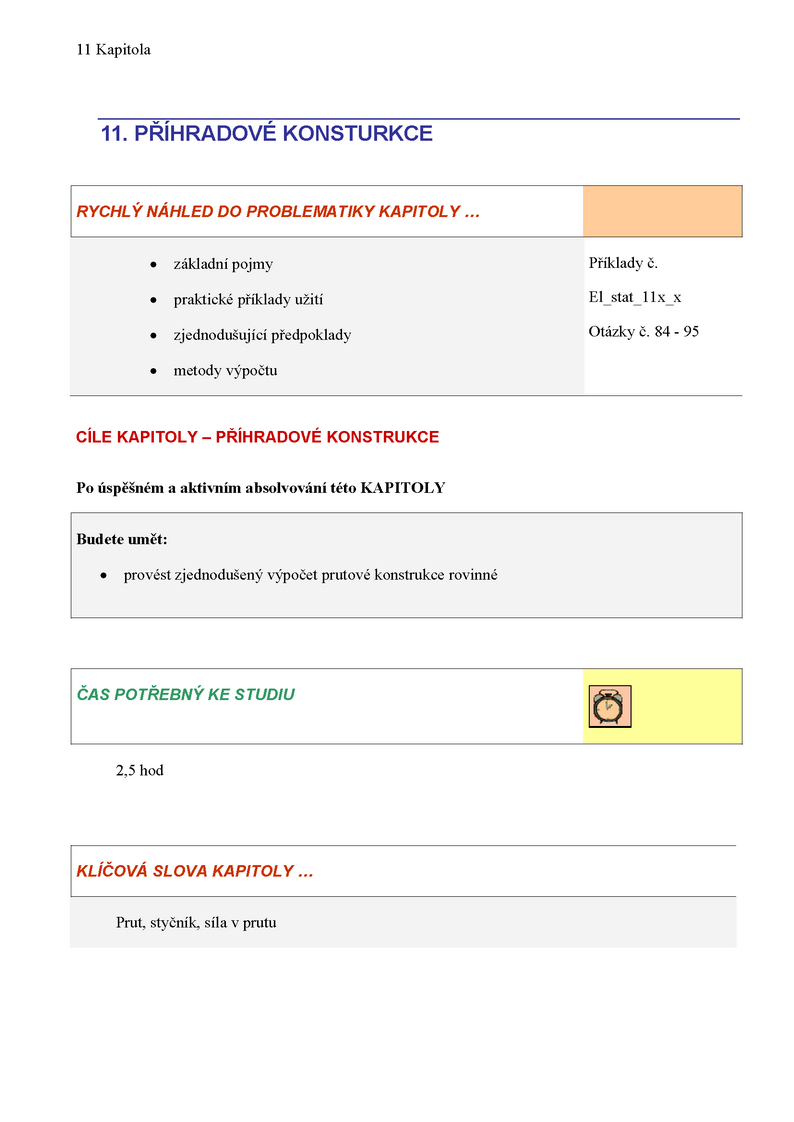Click the El_stat_11x_x reference
Viewport: 794px width, 1122px height.
635,298
